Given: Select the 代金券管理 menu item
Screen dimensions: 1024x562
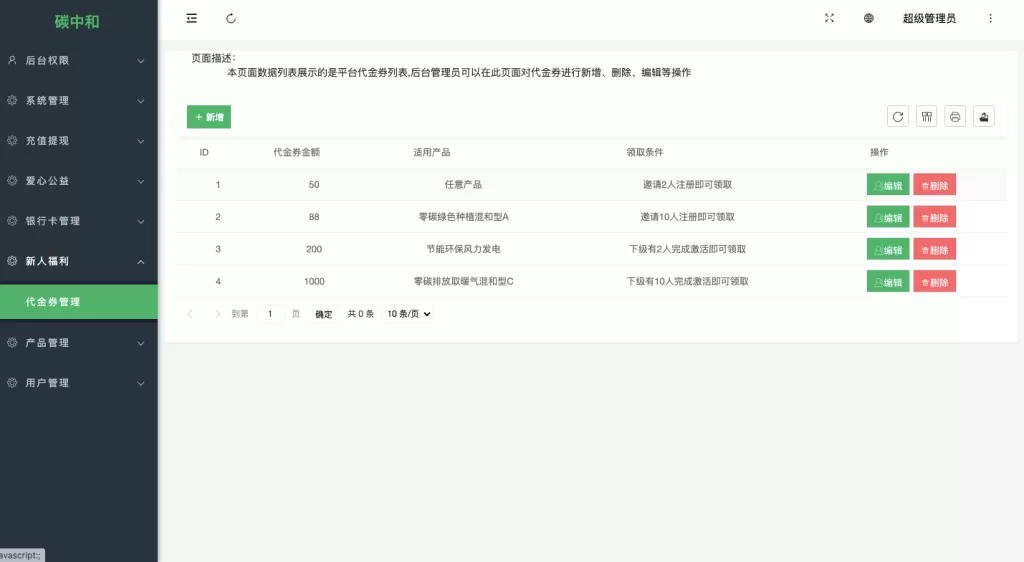Looking at the screenshot, I should tap(78, 302).
